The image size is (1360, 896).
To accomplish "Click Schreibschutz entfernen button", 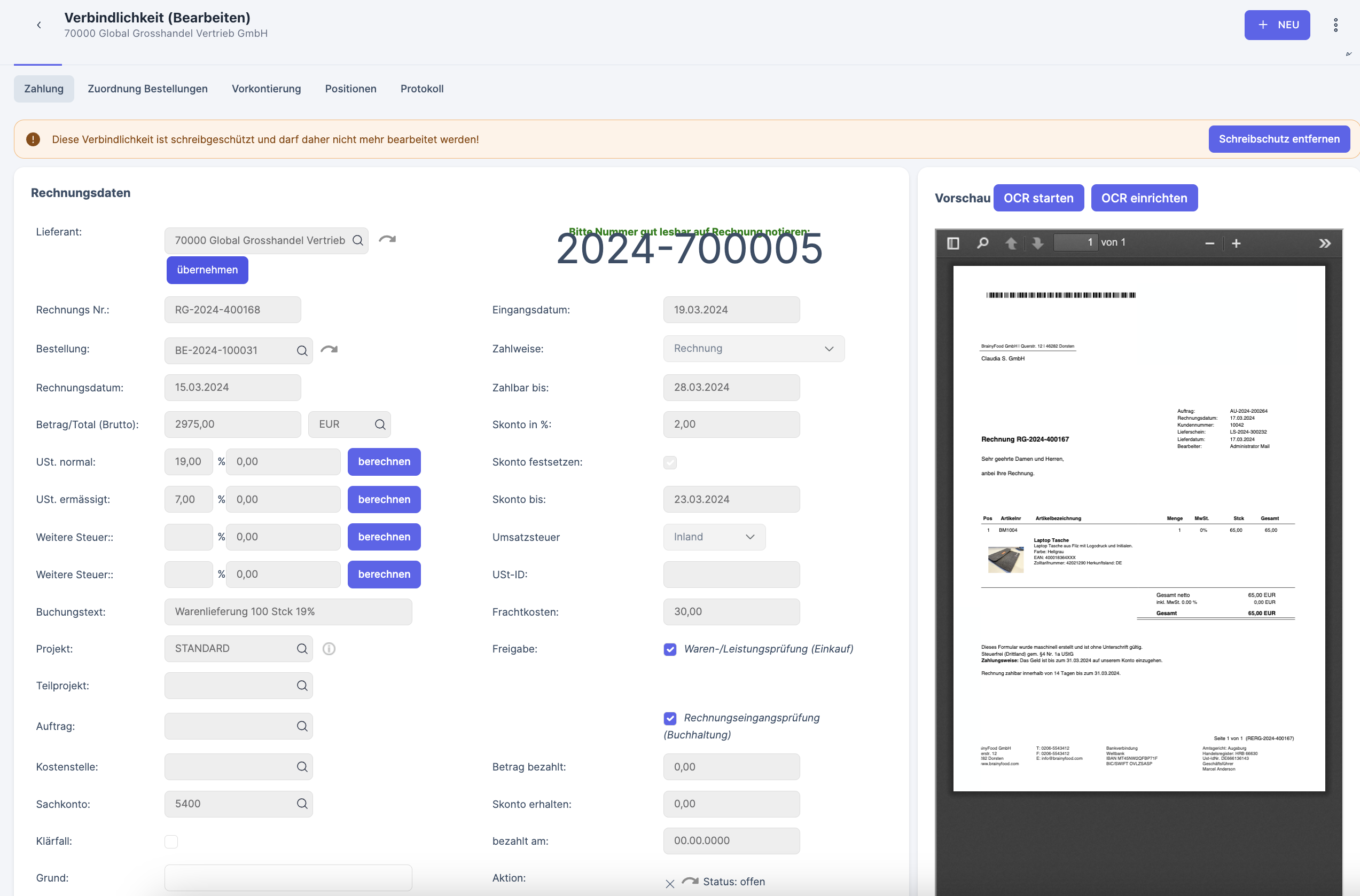I will click(x=1279, y=139).
